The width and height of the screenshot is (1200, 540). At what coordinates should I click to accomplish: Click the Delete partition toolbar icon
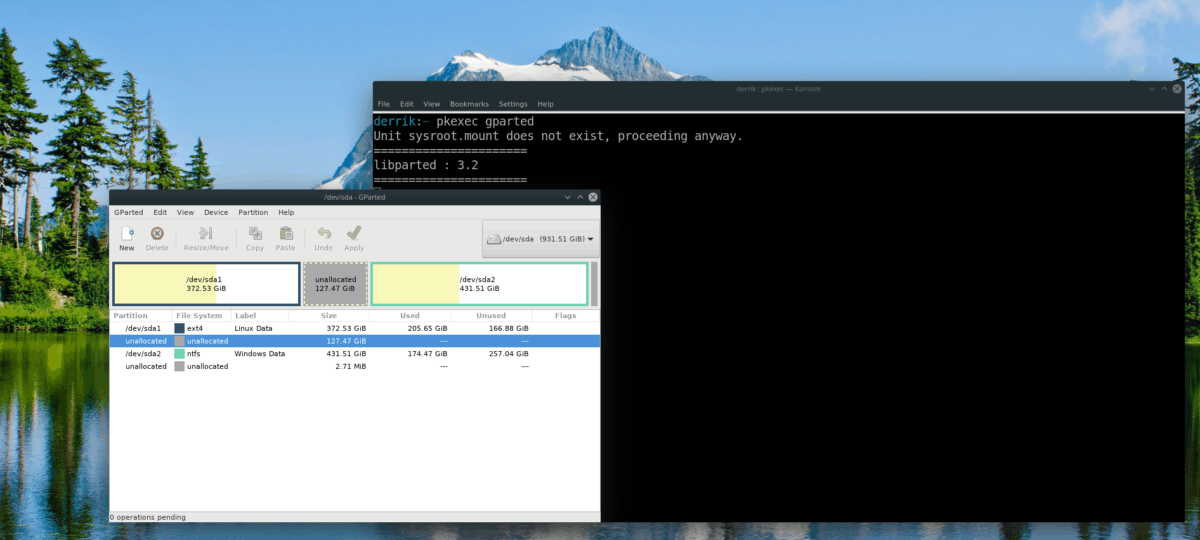tap(157, 238)
